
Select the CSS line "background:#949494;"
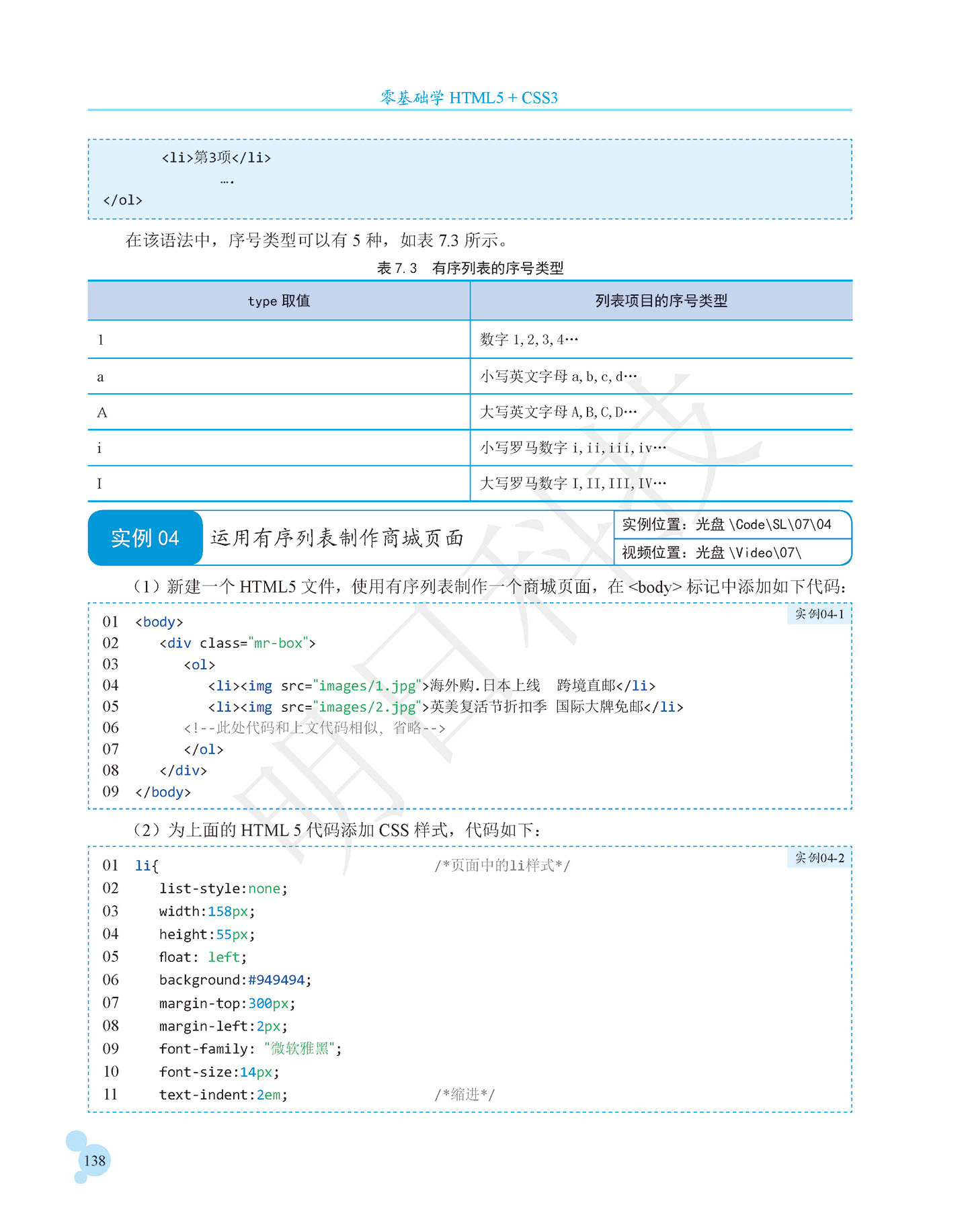click(236, 980)
